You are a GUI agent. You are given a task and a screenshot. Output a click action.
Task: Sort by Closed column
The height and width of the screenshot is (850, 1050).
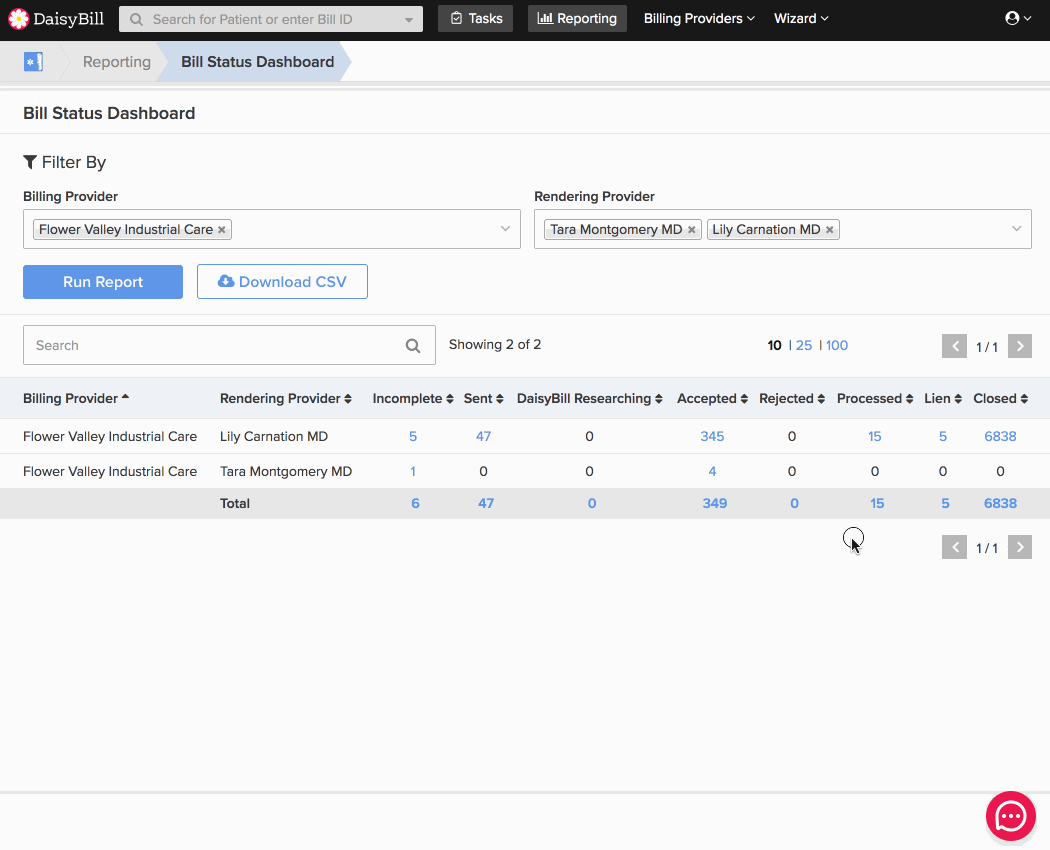pyautogui.click(x=1000, y=399)
